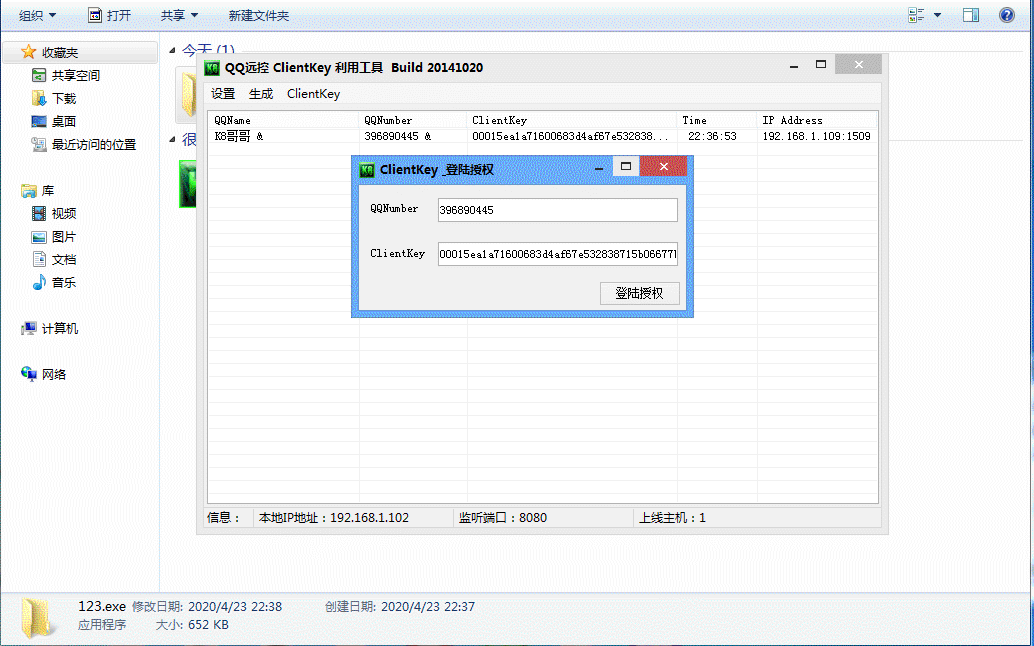Collapse the 今天 (Today) group arrow

172,51
